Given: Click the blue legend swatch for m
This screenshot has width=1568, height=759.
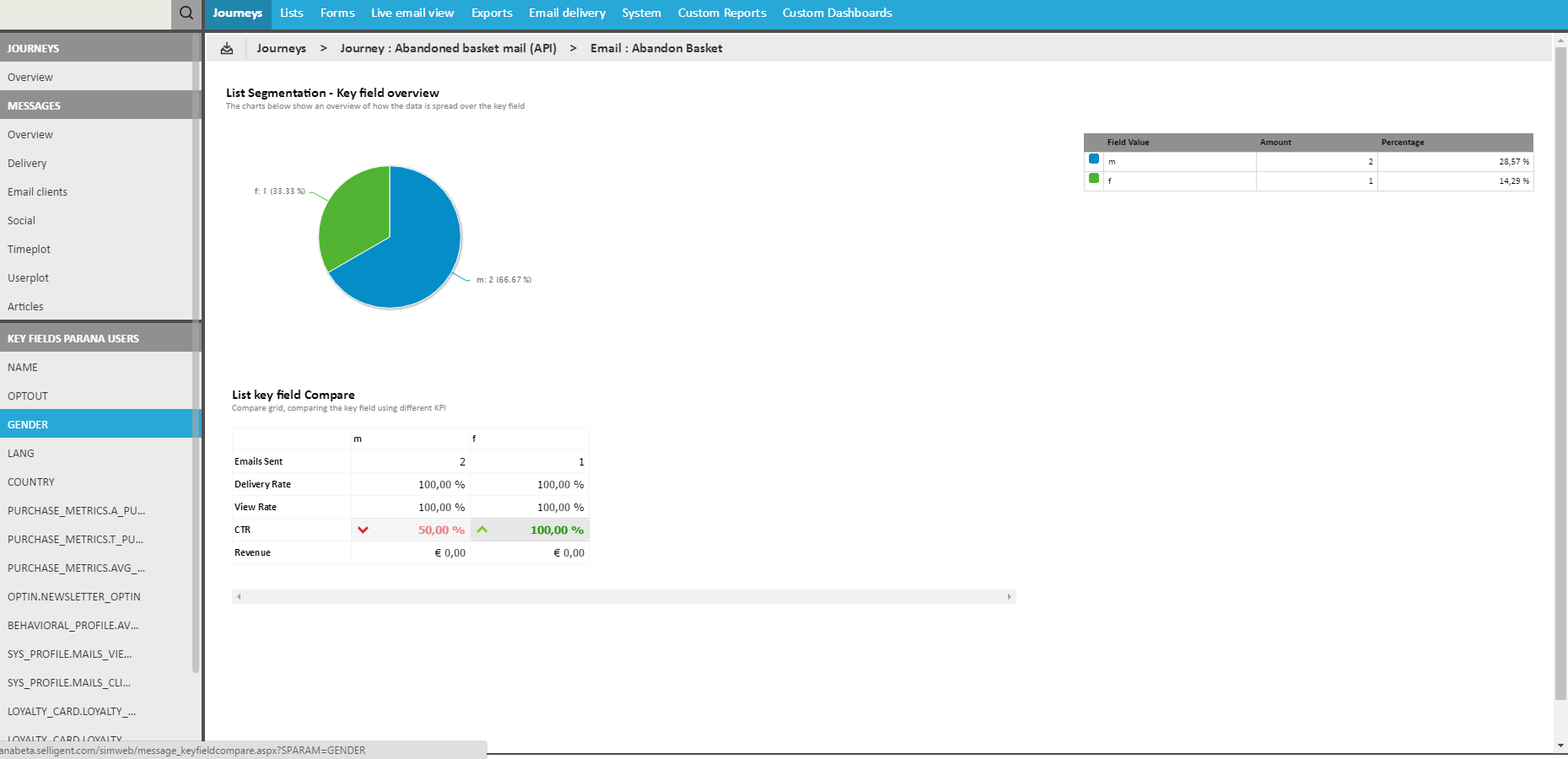Looking at the screenshot, I should click(x=1094, y=159).
